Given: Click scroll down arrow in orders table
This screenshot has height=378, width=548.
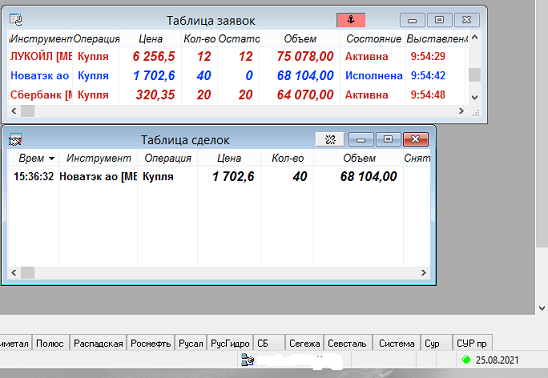Looking at the screenshot, I should tap(475, 97).
